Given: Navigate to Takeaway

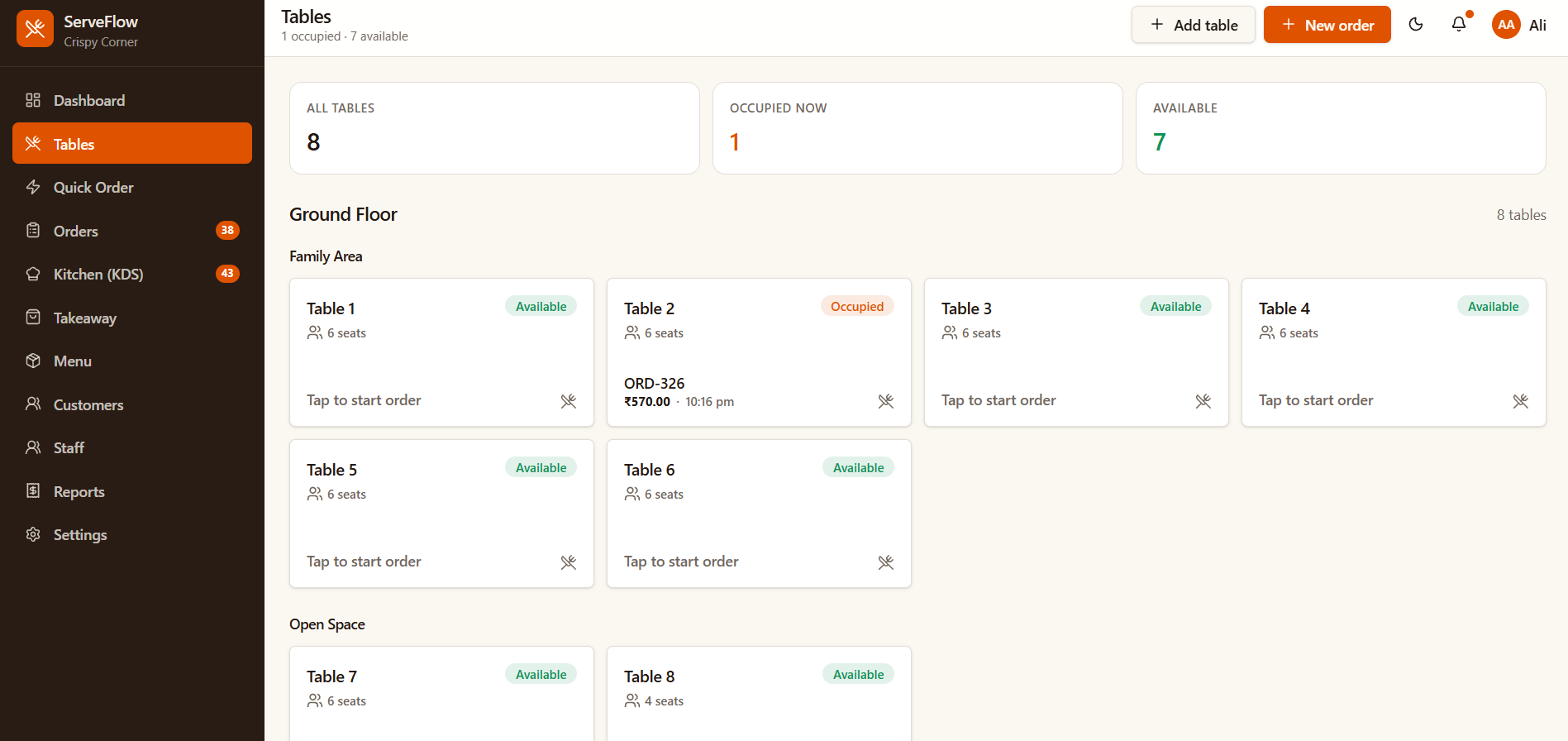Looking at the screenshot, I should (132, 318).
